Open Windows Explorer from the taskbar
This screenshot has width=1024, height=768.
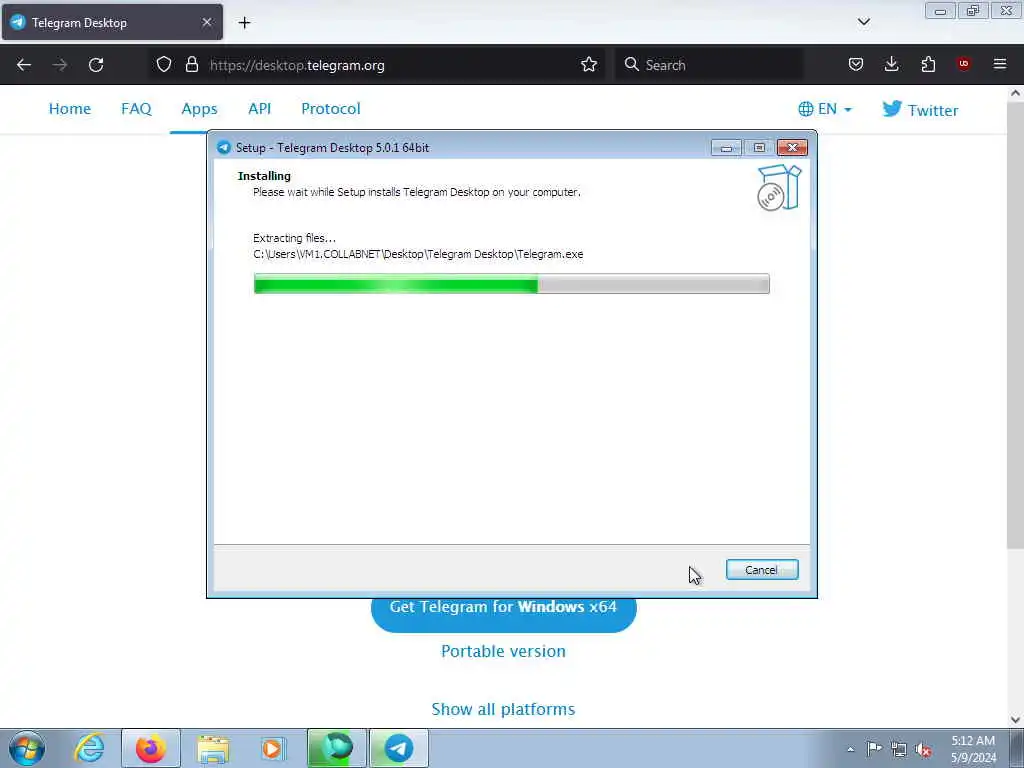tap(213, 748)
